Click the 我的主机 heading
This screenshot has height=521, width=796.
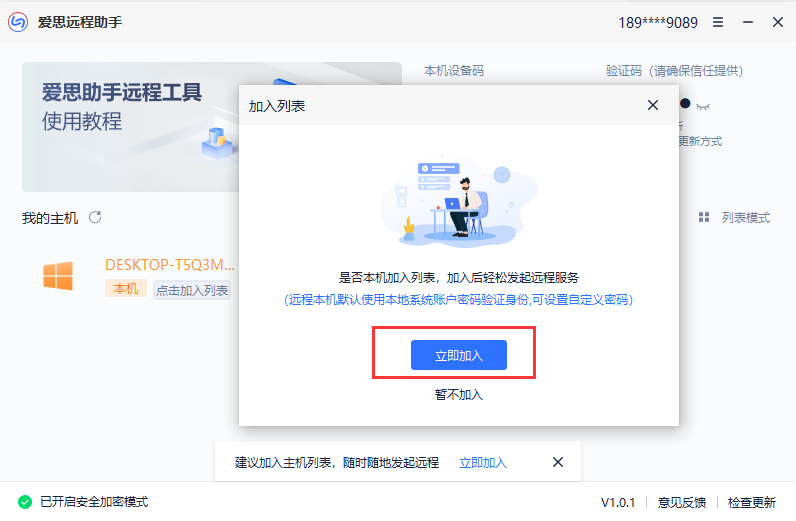click(x=50, y=218)
